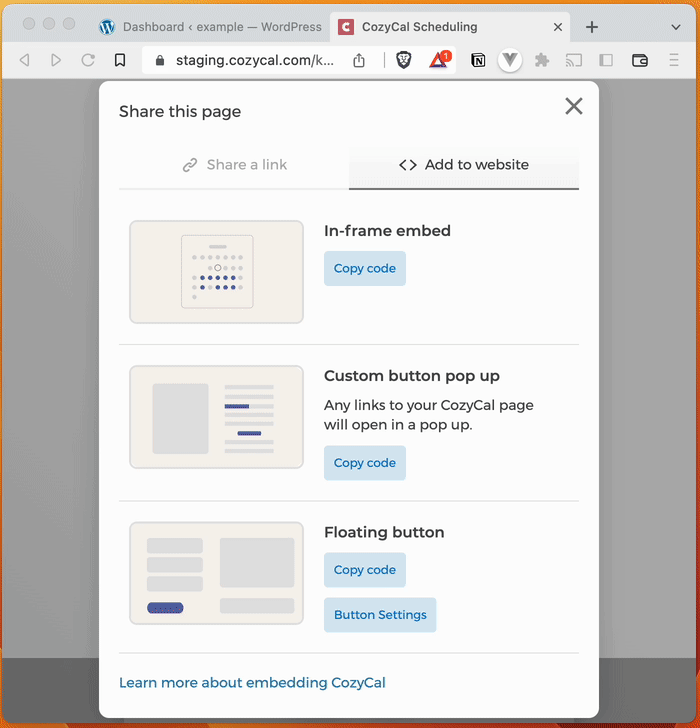Click the address bar URL

tap(254, 60)
